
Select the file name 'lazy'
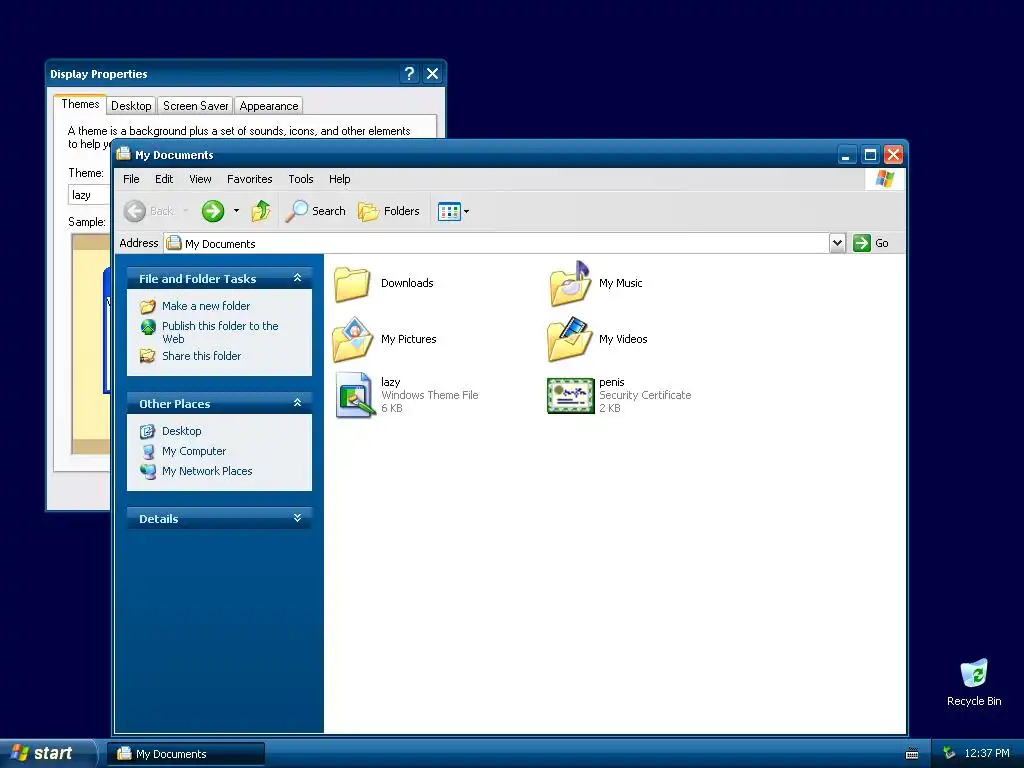[x=391, y=382]
